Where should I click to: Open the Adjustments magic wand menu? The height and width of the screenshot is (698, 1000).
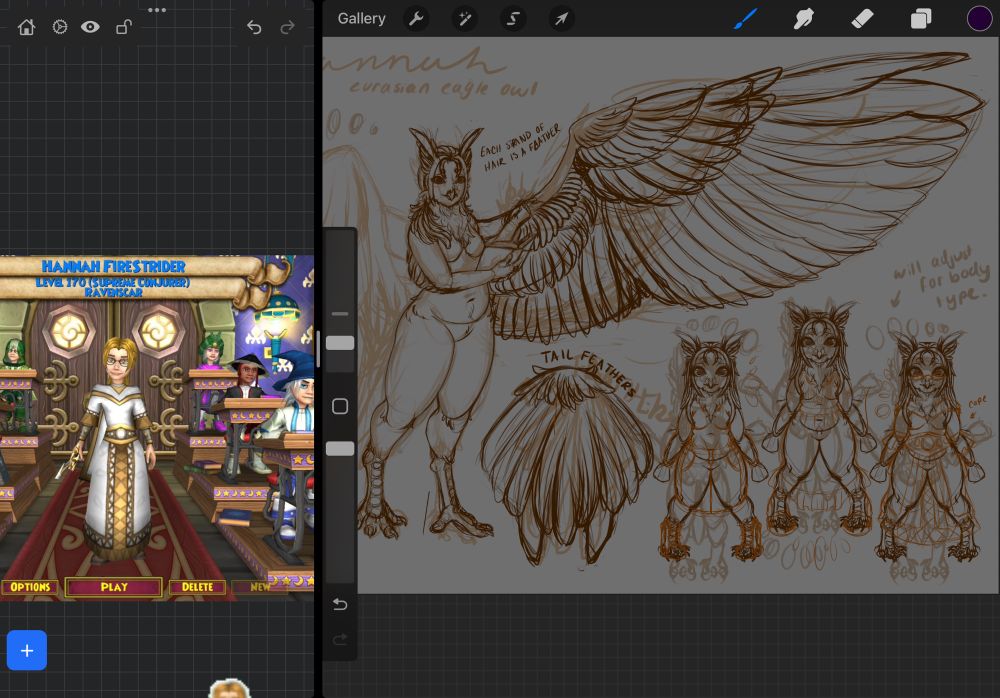pos(464,19)
